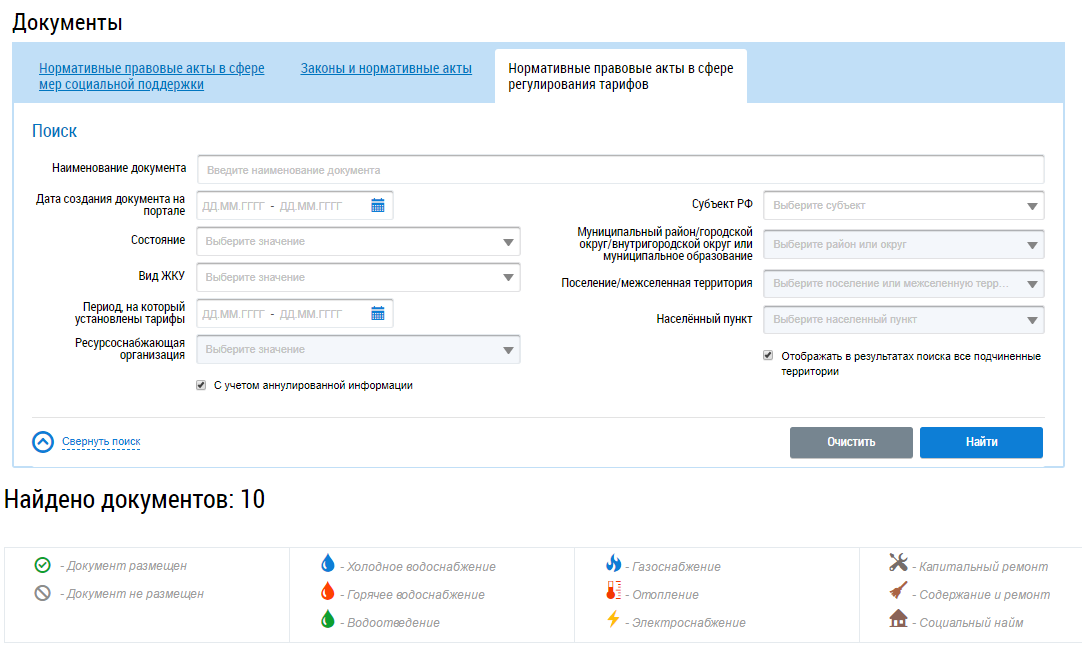Click the 'Наименование документа' input field
Screen dimensions: 1082x649
[620, 170]
